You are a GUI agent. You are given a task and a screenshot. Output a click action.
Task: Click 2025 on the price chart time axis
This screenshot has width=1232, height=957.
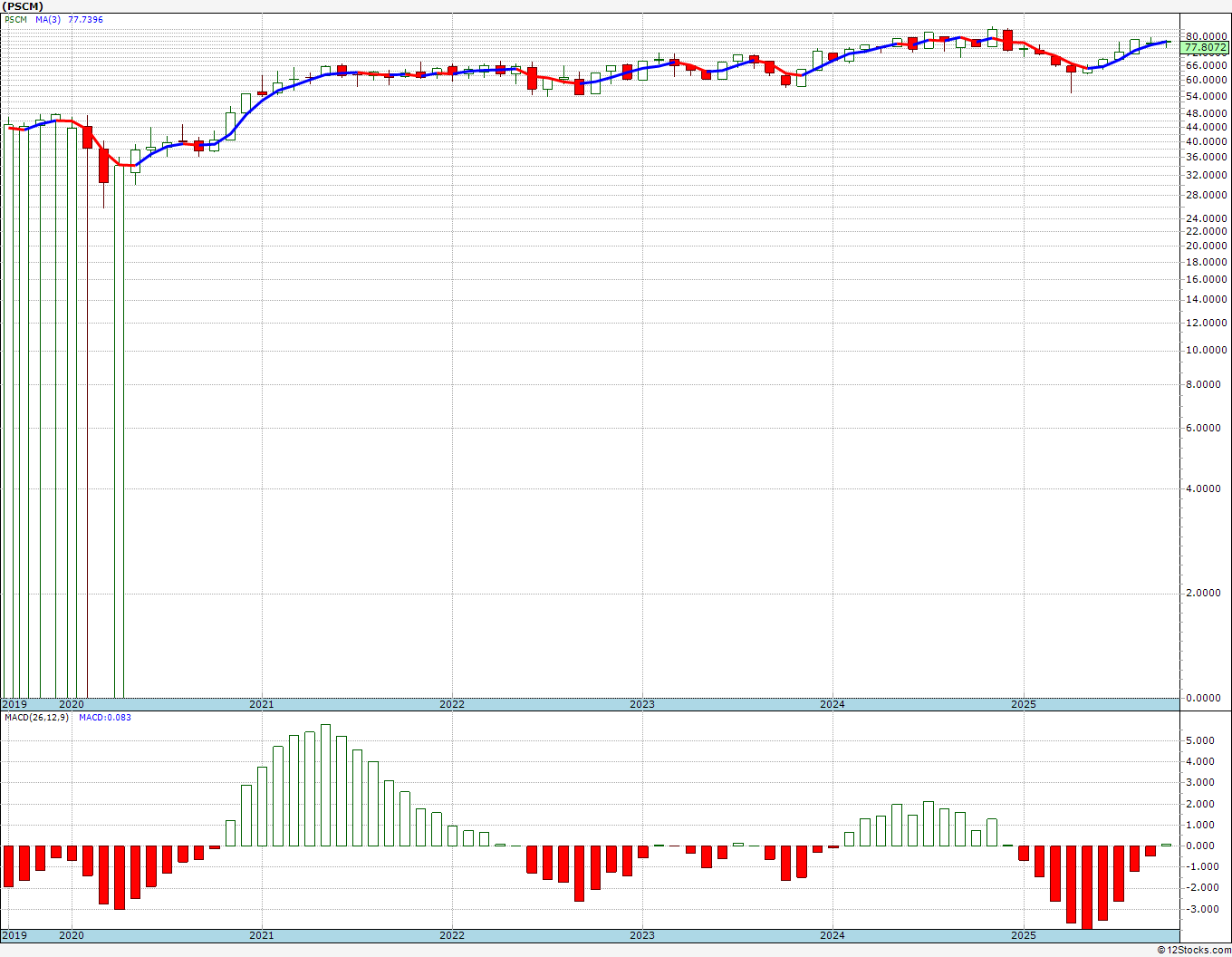tap(1024, 704)
